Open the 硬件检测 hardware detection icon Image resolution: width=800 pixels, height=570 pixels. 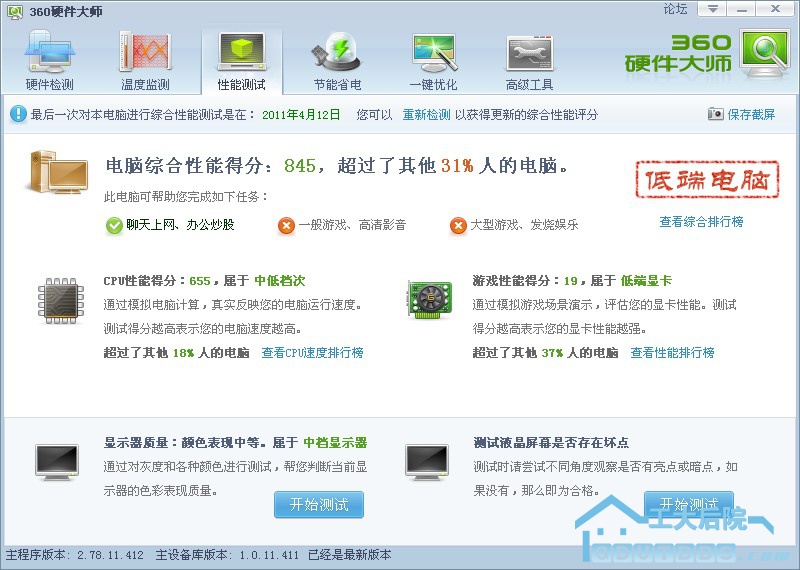click(x=49, y=53)
